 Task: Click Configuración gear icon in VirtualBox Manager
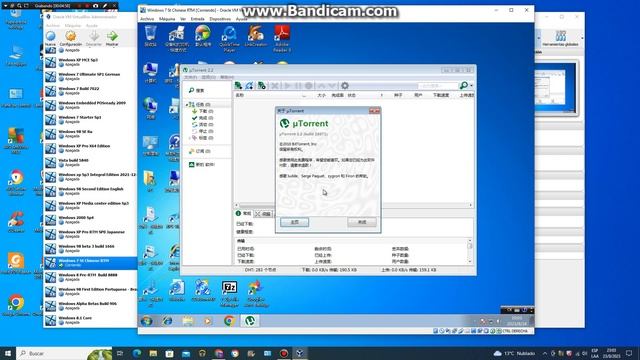(x=71, y=38)
